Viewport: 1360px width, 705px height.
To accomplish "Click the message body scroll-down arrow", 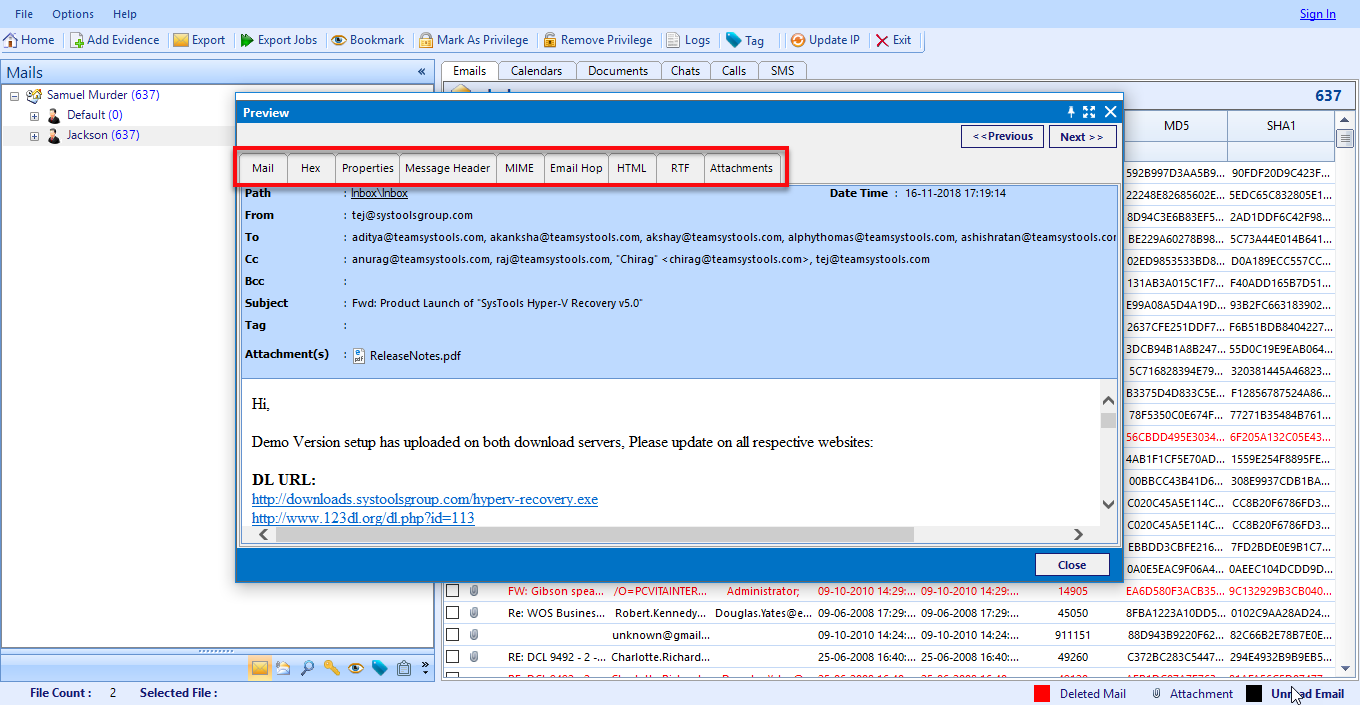I will [1108, 505].
